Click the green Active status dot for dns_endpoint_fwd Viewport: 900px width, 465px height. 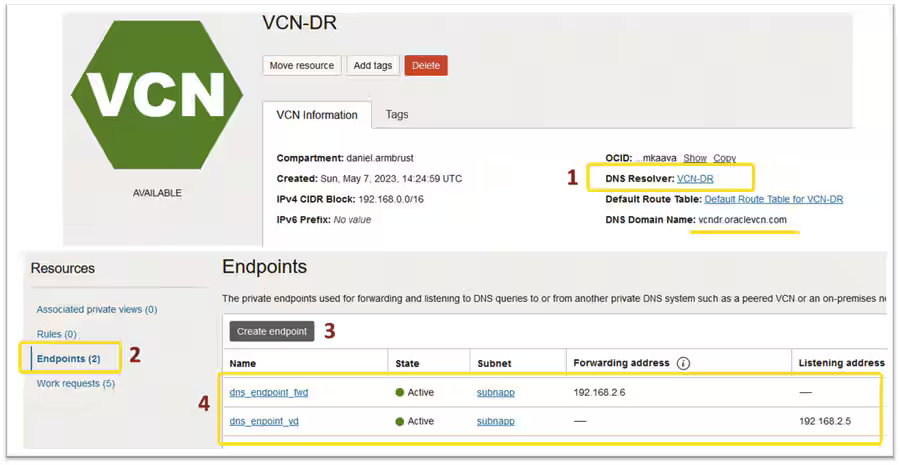400,393
